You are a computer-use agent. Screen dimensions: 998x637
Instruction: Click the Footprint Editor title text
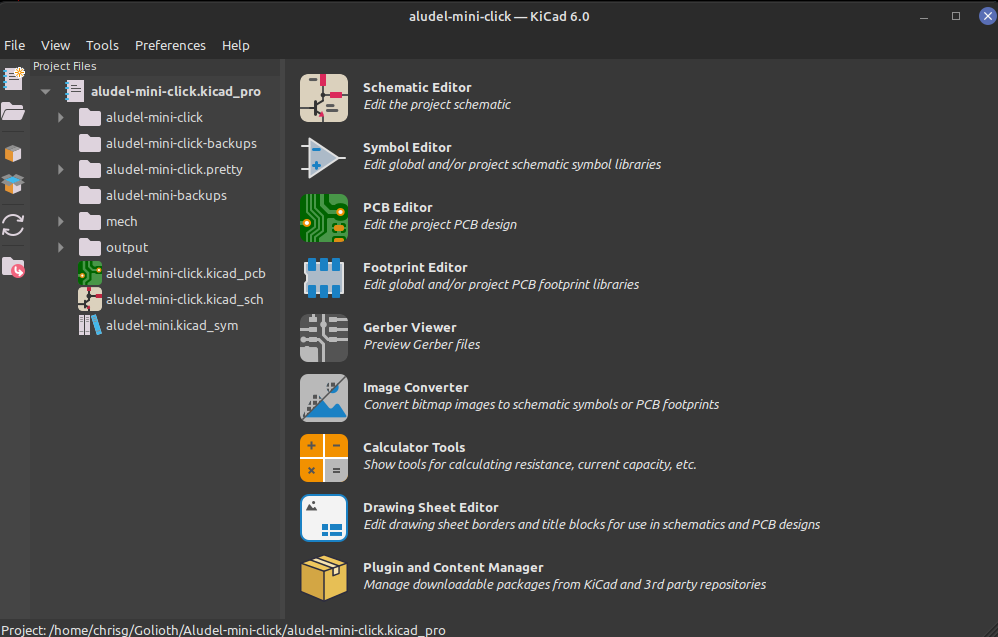pos(415,267)
